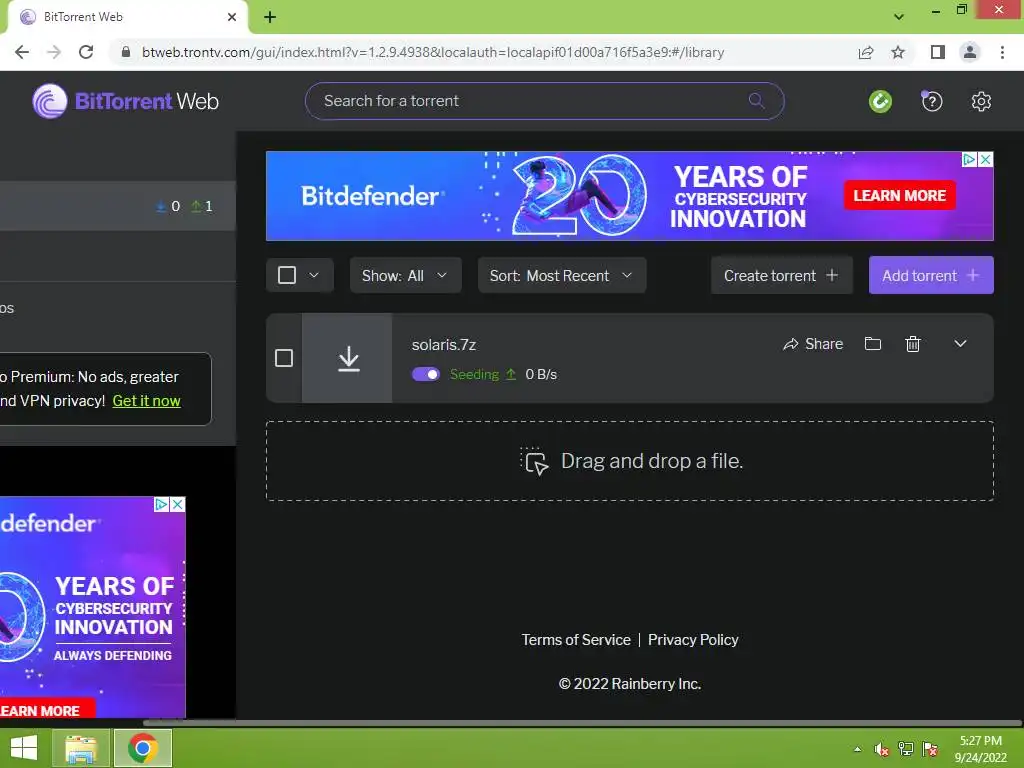Open the tab search chevron in title bar
The image size is (1024, 768).
899,17
